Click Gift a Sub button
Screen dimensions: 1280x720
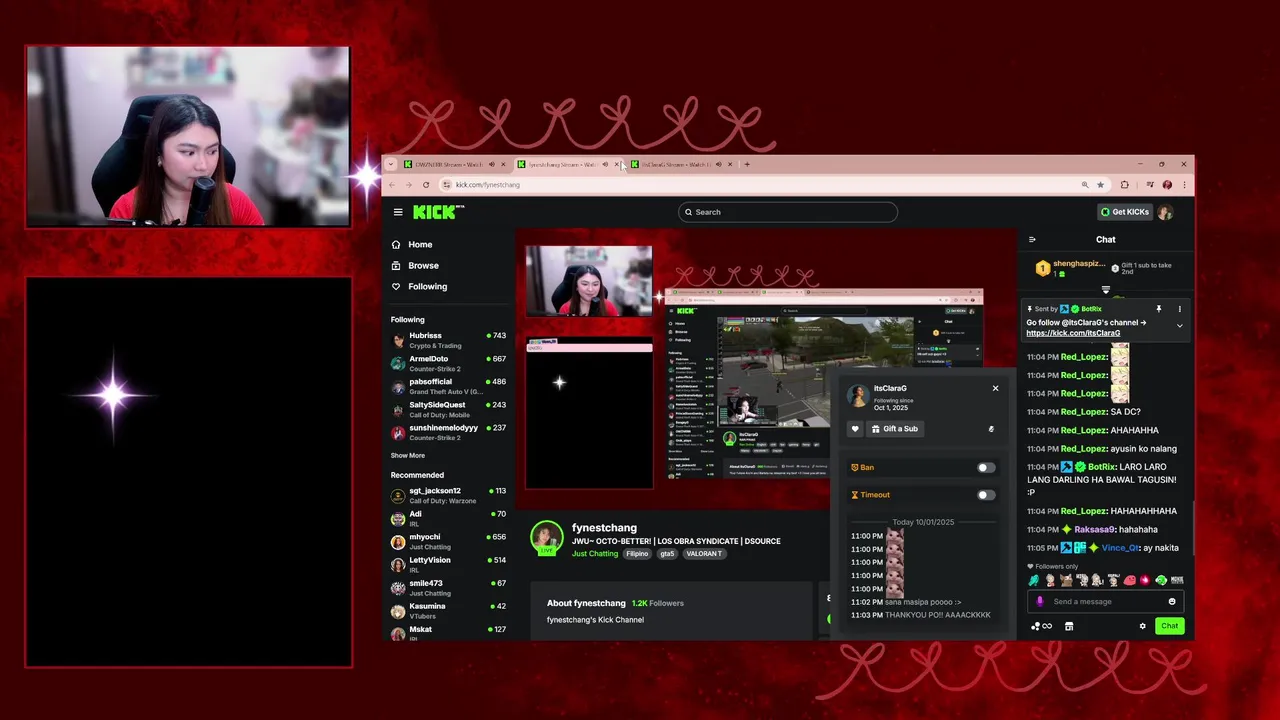(894, 429)
